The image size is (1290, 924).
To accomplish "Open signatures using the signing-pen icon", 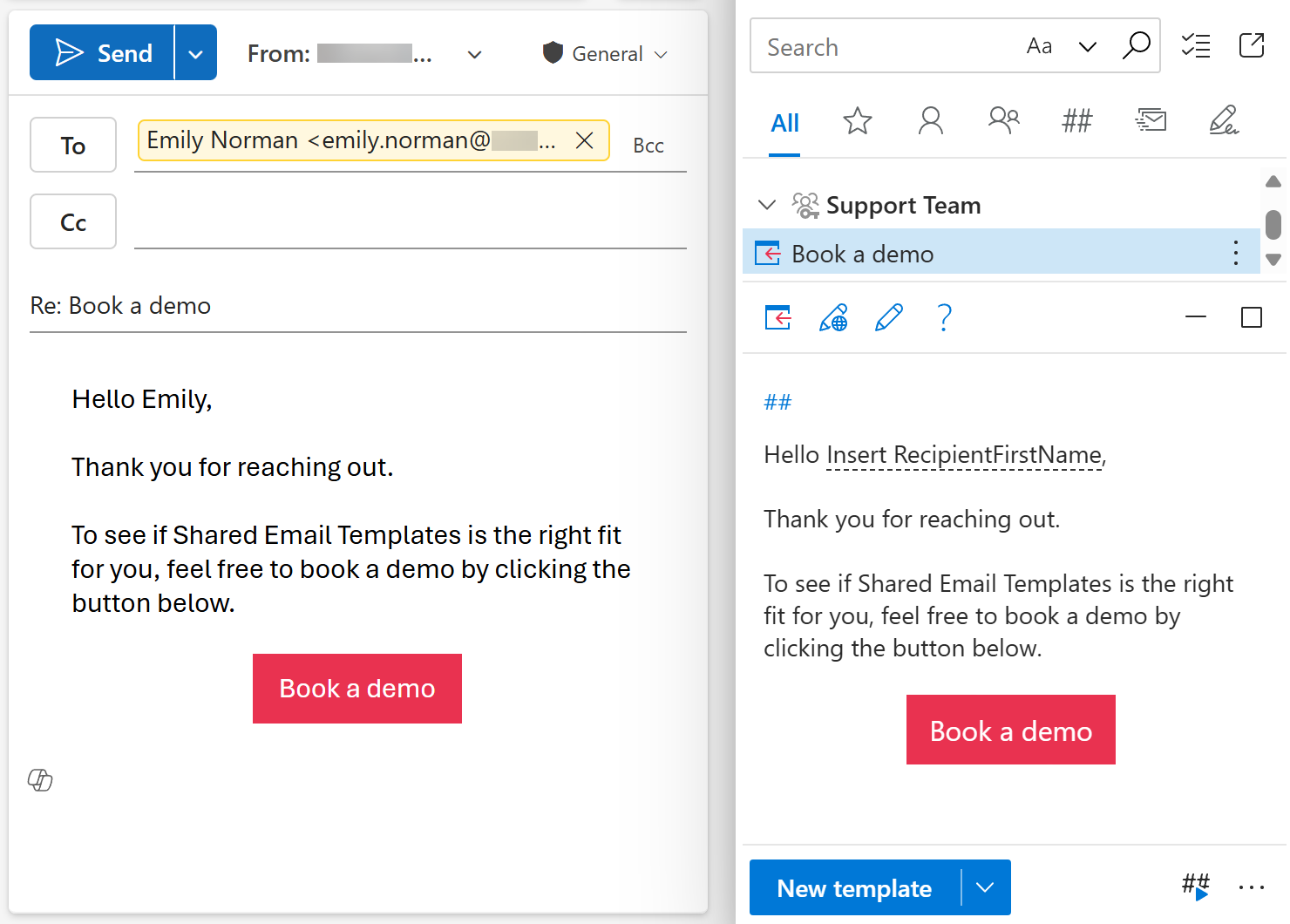I will 1224,121.
